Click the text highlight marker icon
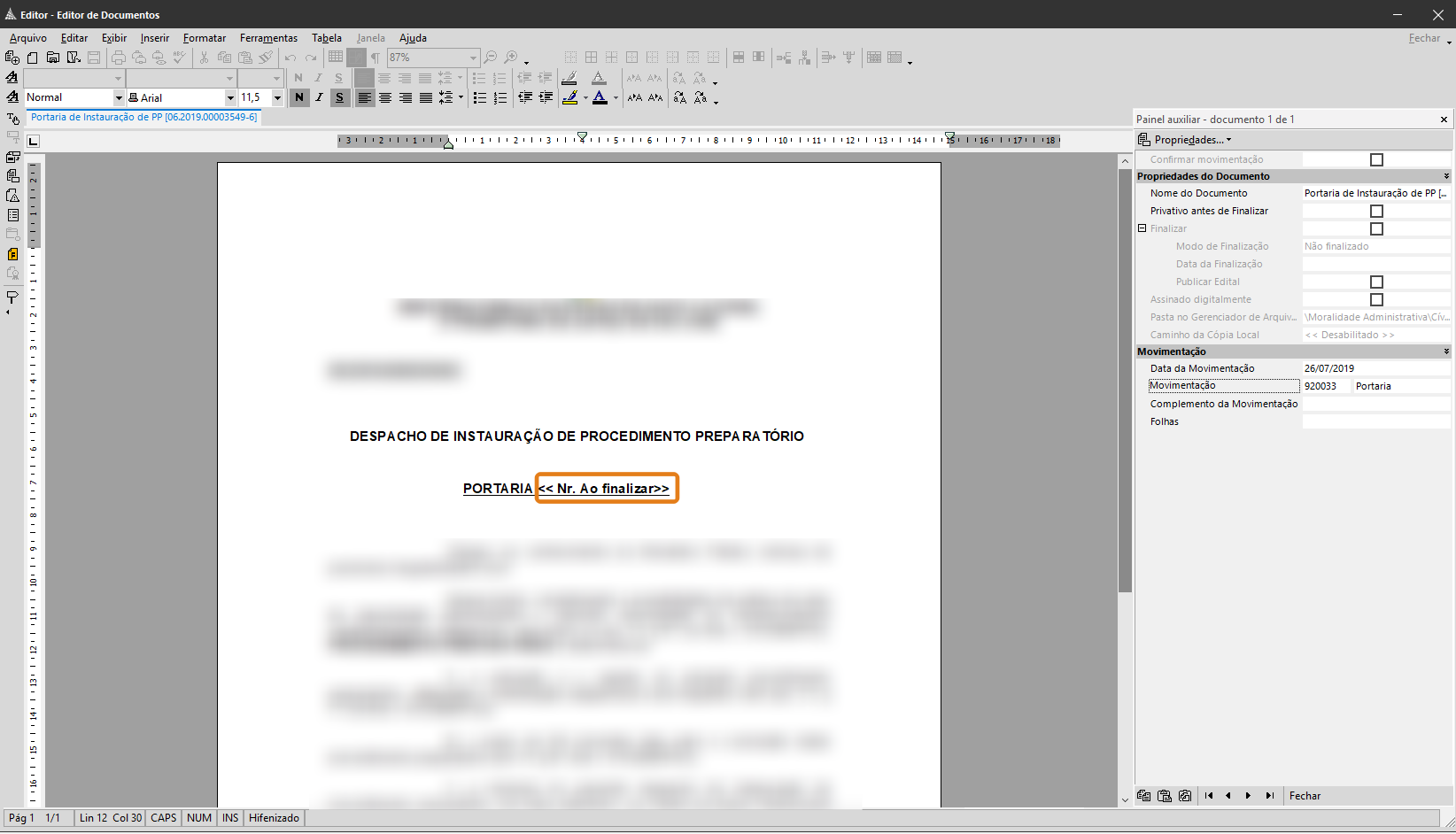 (570, 97)
